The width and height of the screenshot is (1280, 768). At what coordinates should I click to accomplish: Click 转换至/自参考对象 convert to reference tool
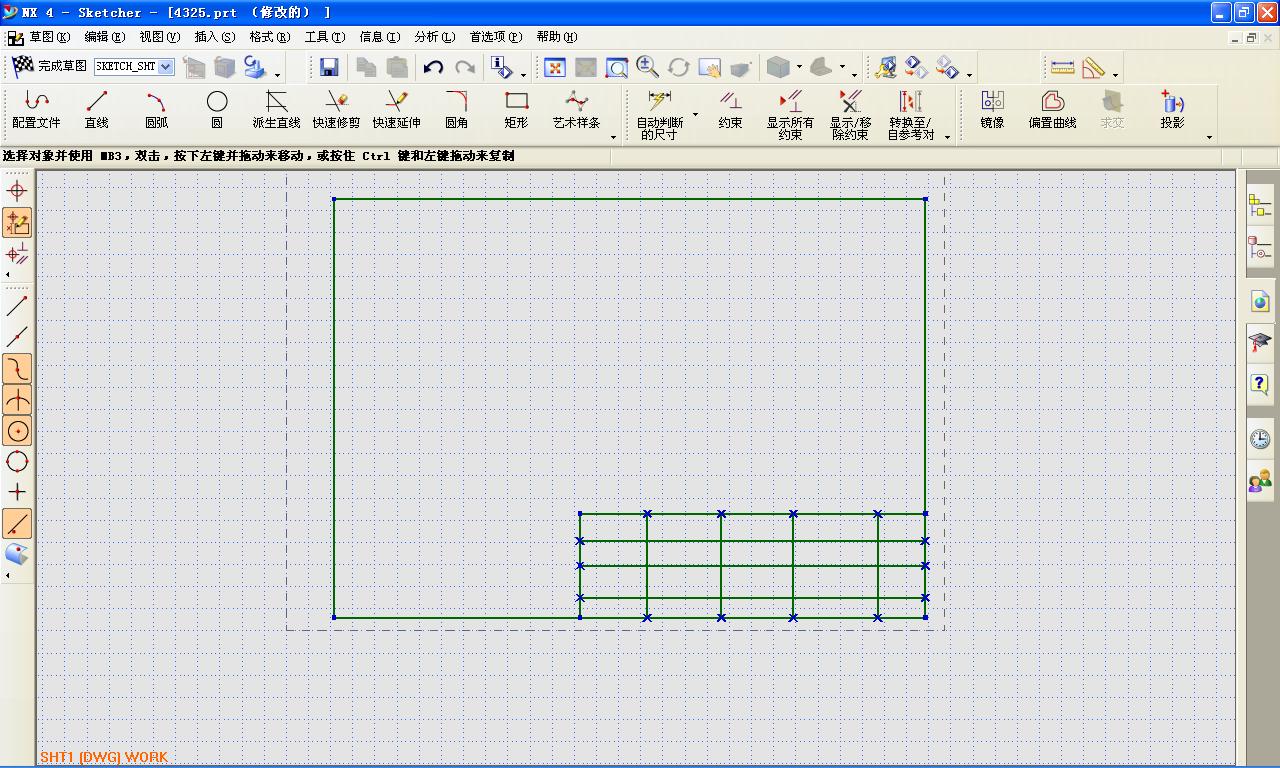coord(911,115)
